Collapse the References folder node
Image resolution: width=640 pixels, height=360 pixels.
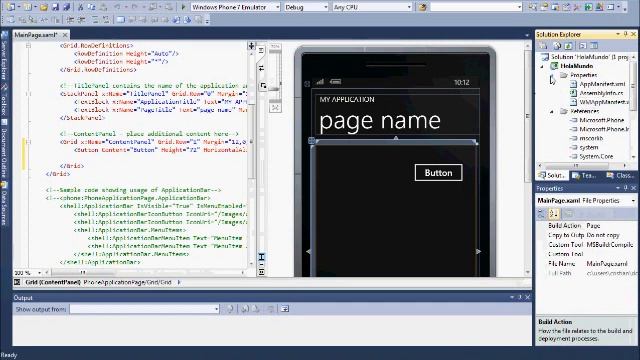pyautogui.click(x=552, y=111)
